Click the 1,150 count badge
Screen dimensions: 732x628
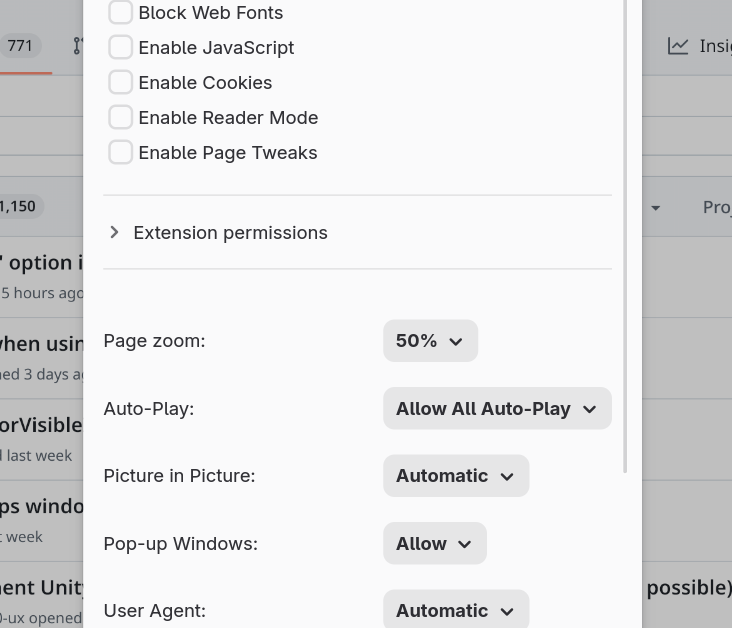(18, 207)
